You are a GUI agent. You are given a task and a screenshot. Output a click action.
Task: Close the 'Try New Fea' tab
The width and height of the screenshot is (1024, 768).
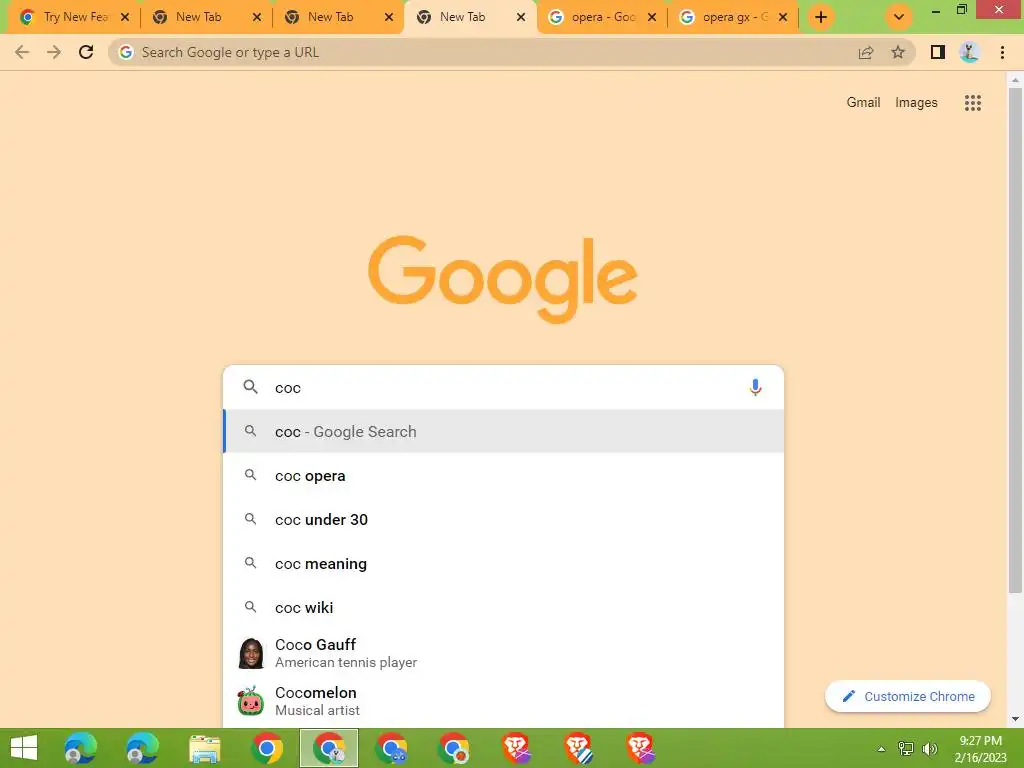click(125, 17)
